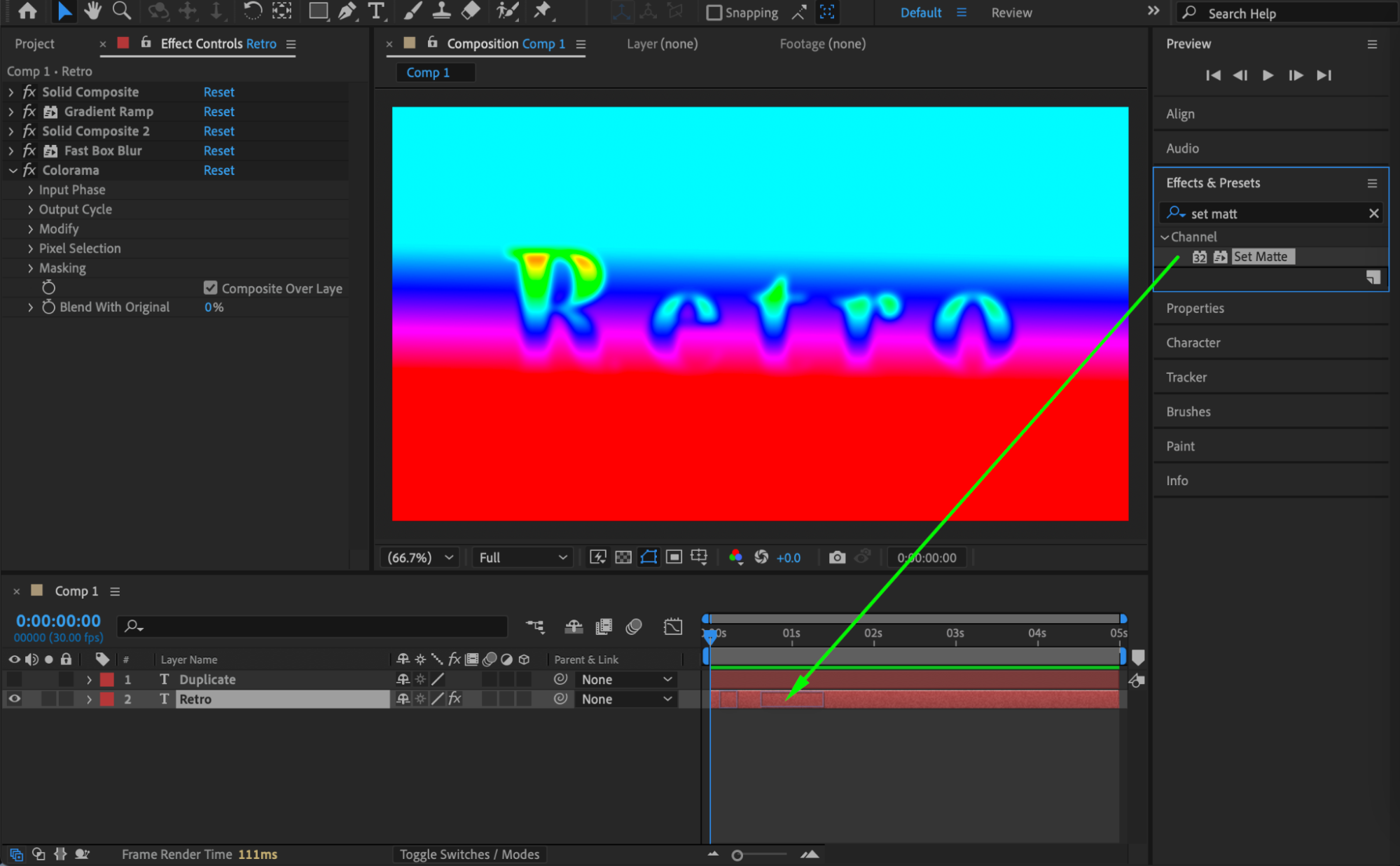Toggle the transparency grid icon

pyautogui.click(x=623, y=557)
